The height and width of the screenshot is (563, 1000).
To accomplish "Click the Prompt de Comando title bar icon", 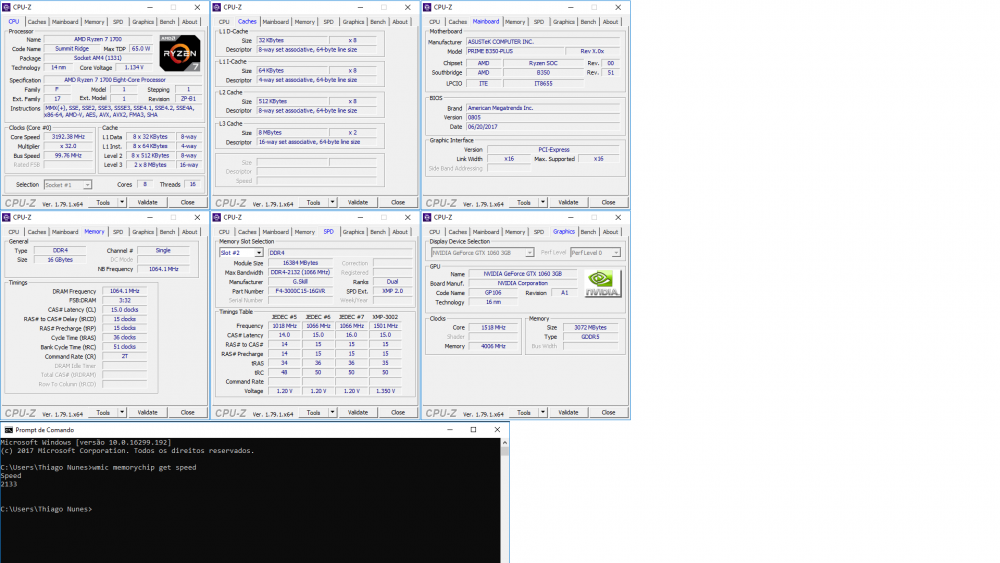I will [8, 430].
